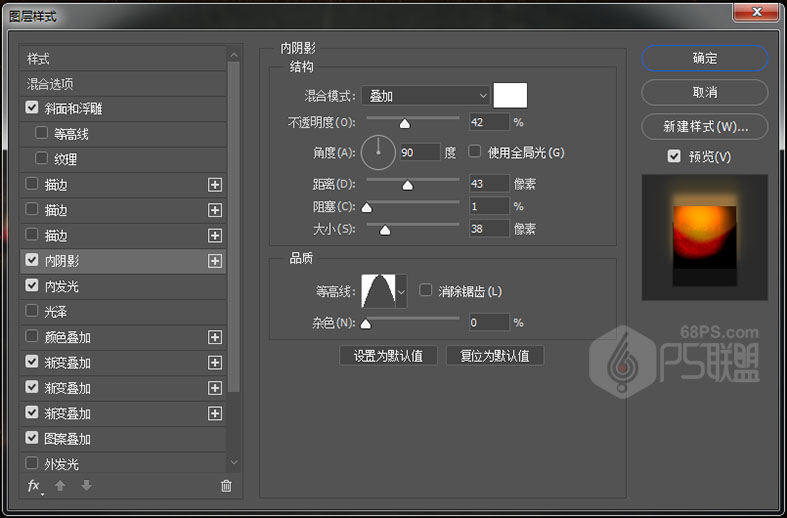Screen dimensions: 787x518
Task: Click plus icon on topmost 渐变叠加 row
Action: coord(215,363)
